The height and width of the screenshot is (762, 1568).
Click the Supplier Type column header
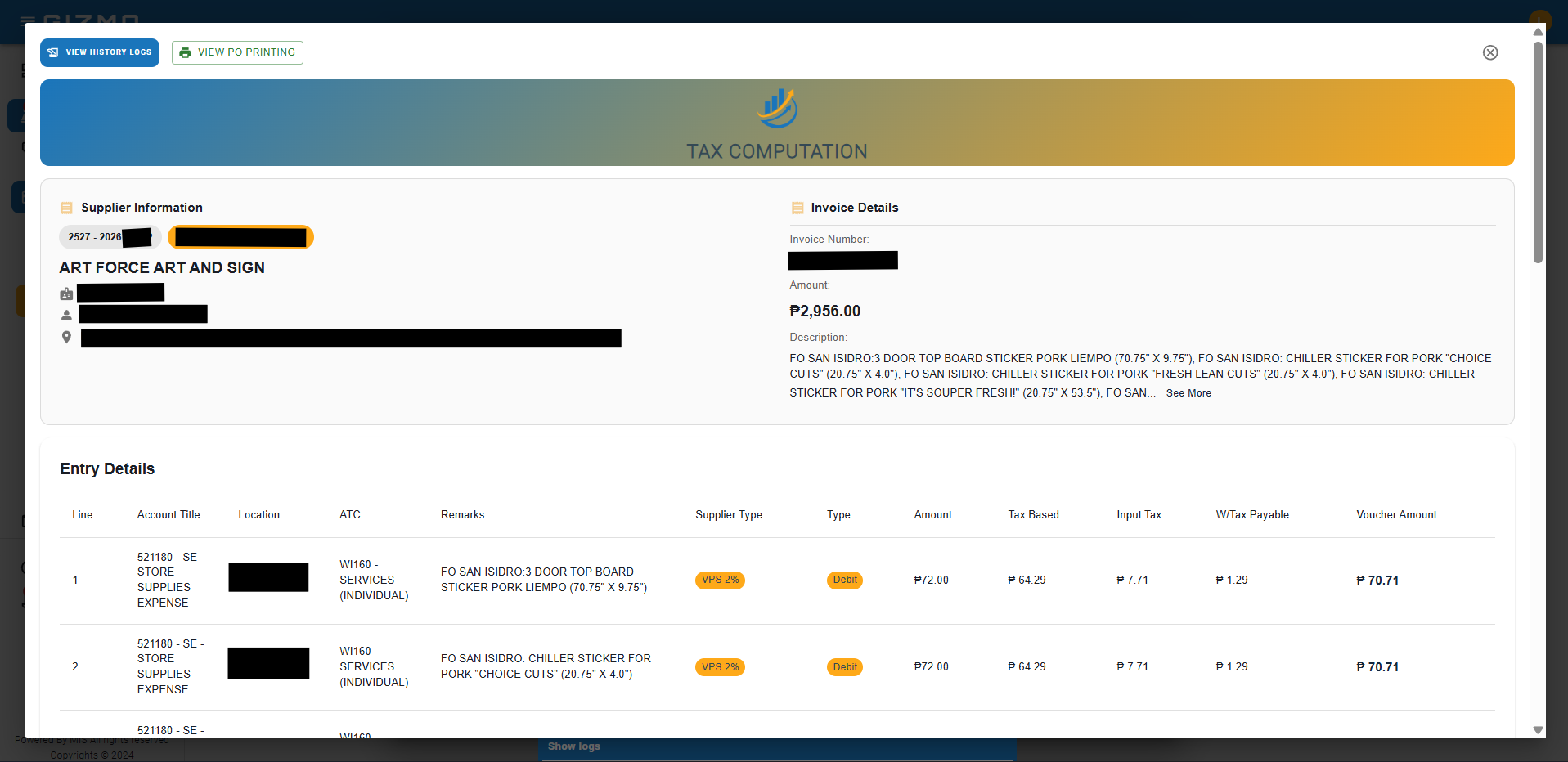[x=729, y=515]
